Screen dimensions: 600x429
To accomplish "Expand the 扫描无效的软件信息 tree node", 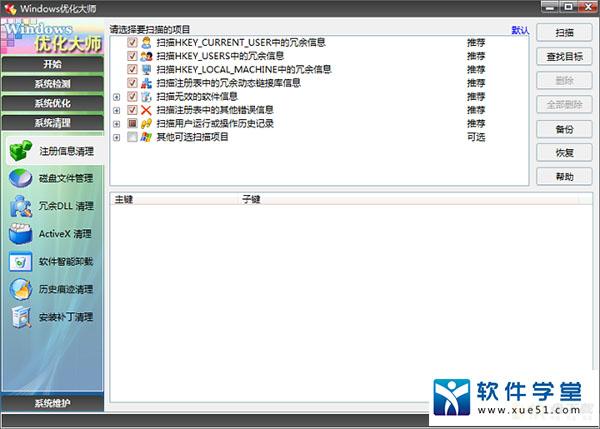I will [117, 97].
